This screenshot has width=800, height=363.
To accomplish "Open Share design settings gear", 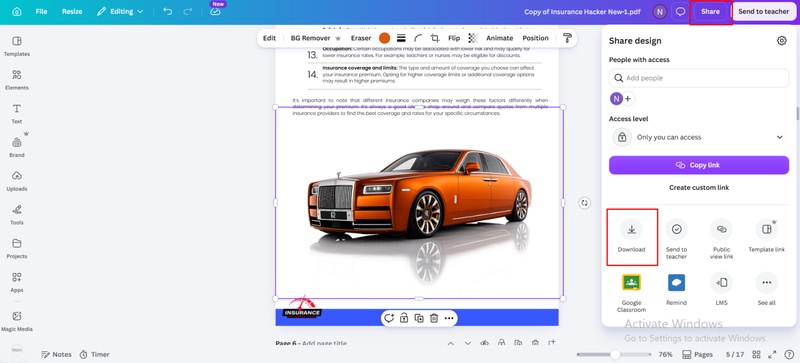I will click(x=781, y=41).
